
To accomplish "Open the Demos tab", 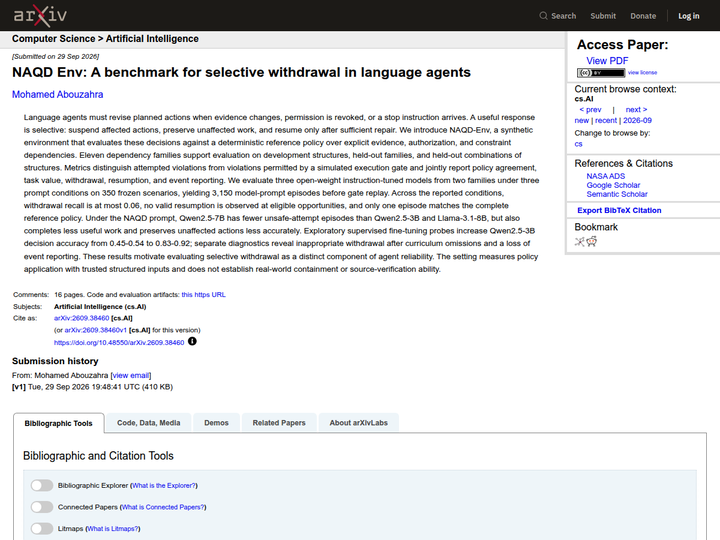I will 216,422.
